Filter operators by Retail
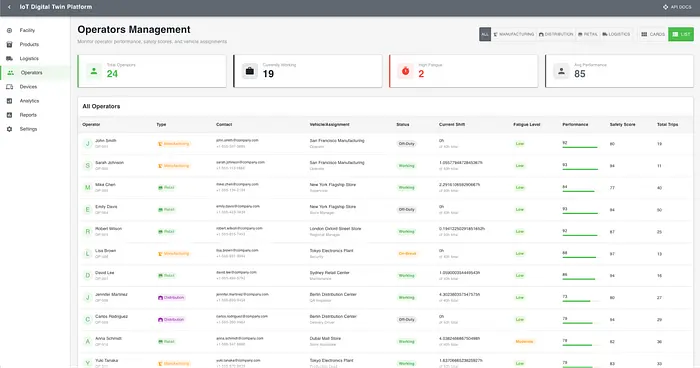700x368 pixels. pyautogui.click(x=588, y=34)
